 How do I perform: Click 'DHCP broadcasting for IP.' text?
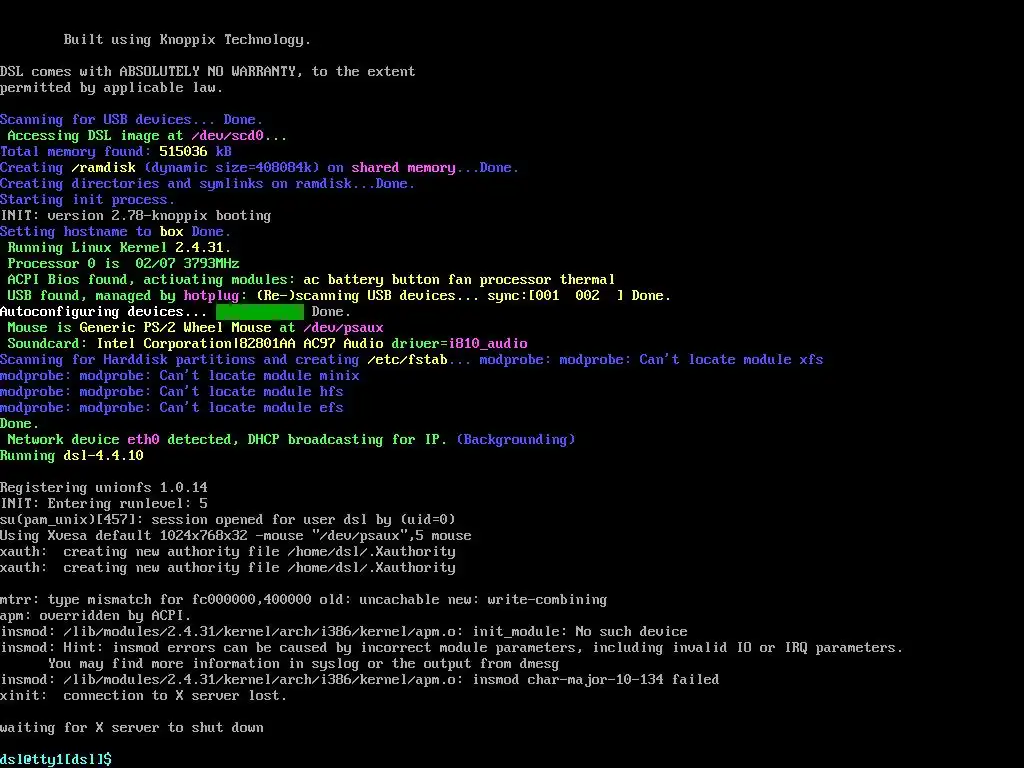pyautogui.click(x=347, y=440)
